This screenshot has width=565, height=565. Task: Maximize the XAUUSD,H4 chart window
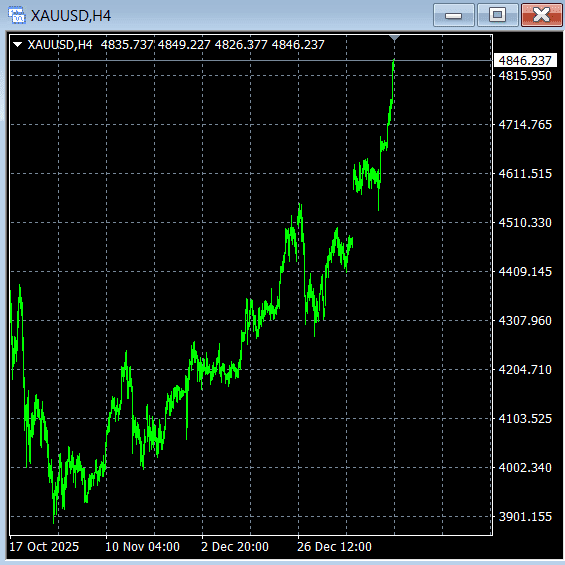pyautogui.click(x=498, y=15)
